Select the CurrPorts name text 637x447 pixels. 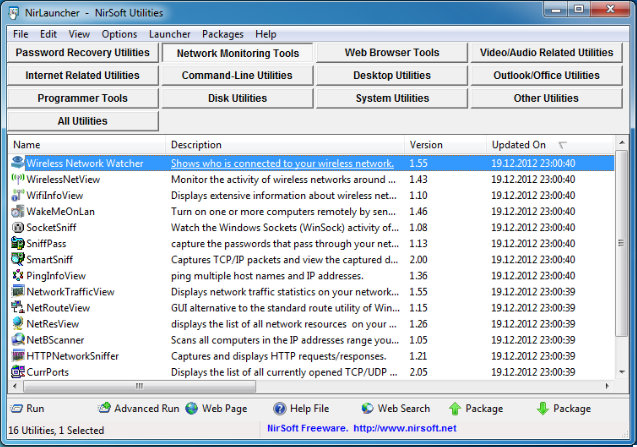48,372
